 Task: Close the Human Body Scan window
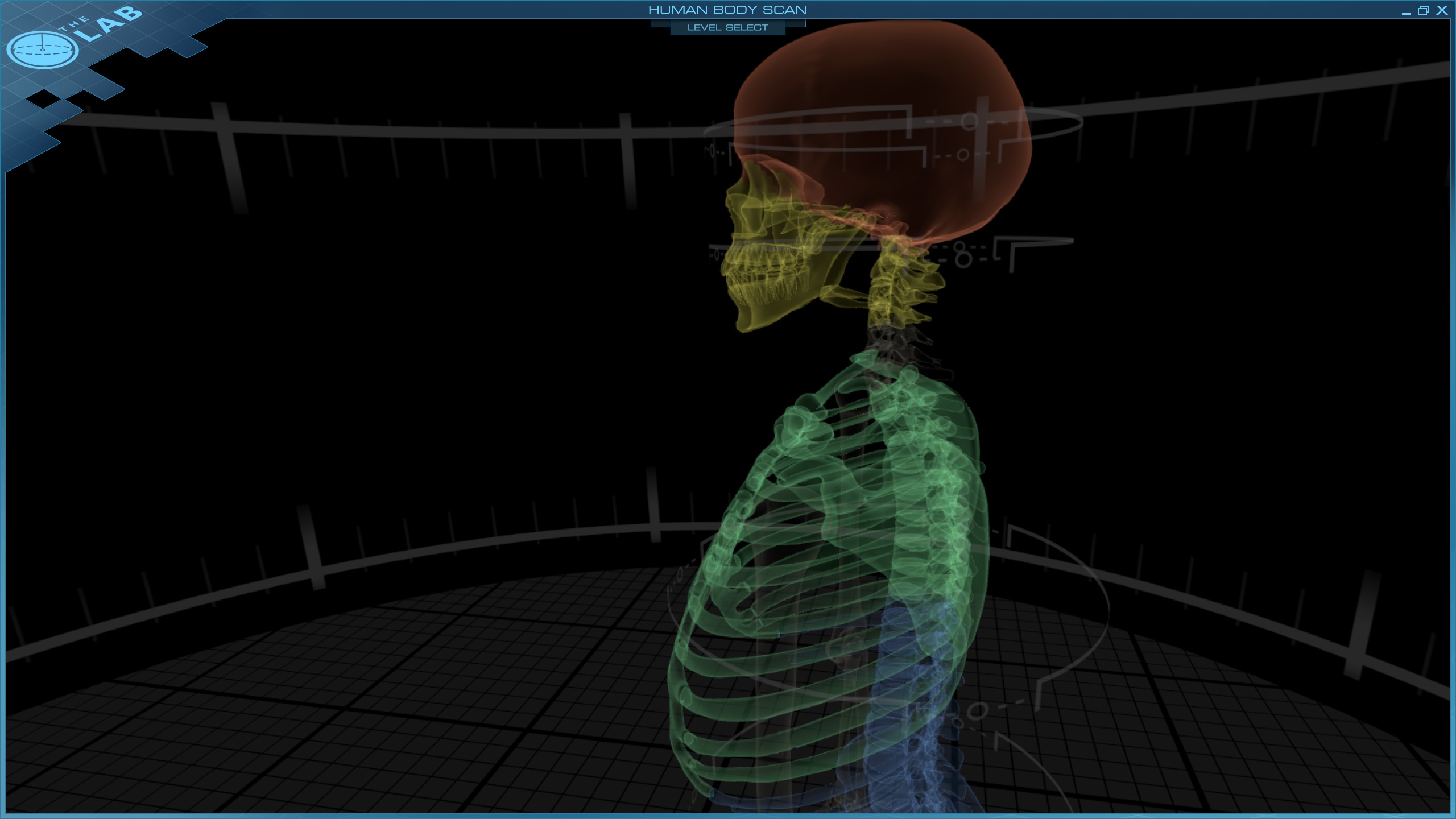point(1442,10)
